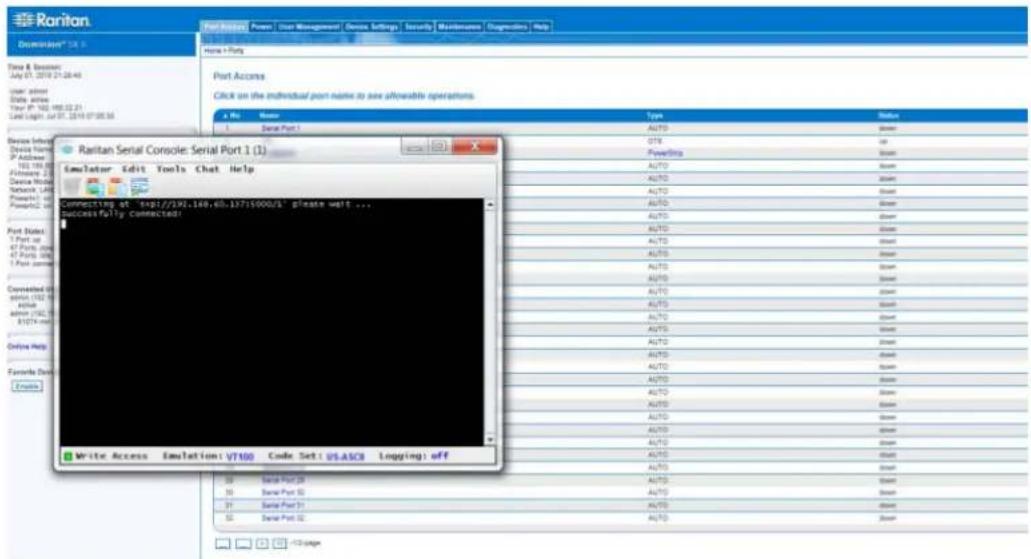
Task: Open the Edit menu in Serial Console
Action: (x=133, y=169)
